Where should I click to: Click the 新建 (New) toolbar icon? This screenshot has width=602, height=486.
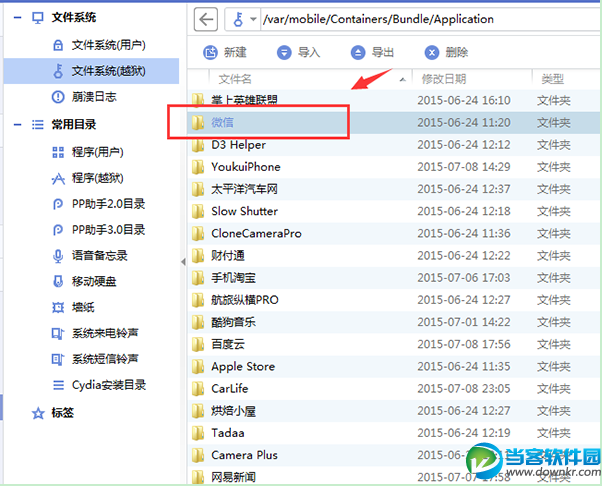(x=210, y=52)
